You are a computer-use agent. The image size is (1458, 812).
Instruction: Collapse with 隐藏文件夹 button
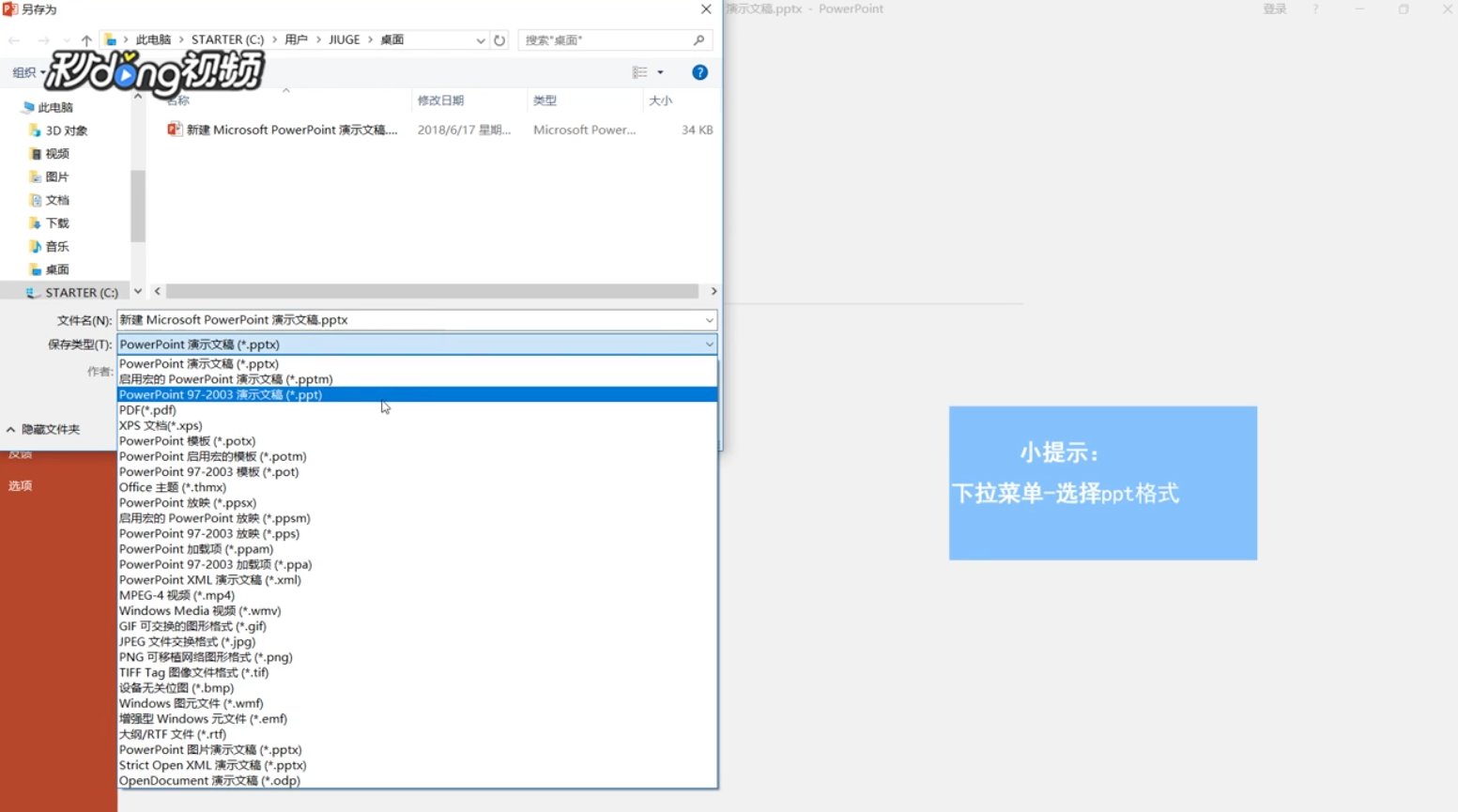(43, 430)
